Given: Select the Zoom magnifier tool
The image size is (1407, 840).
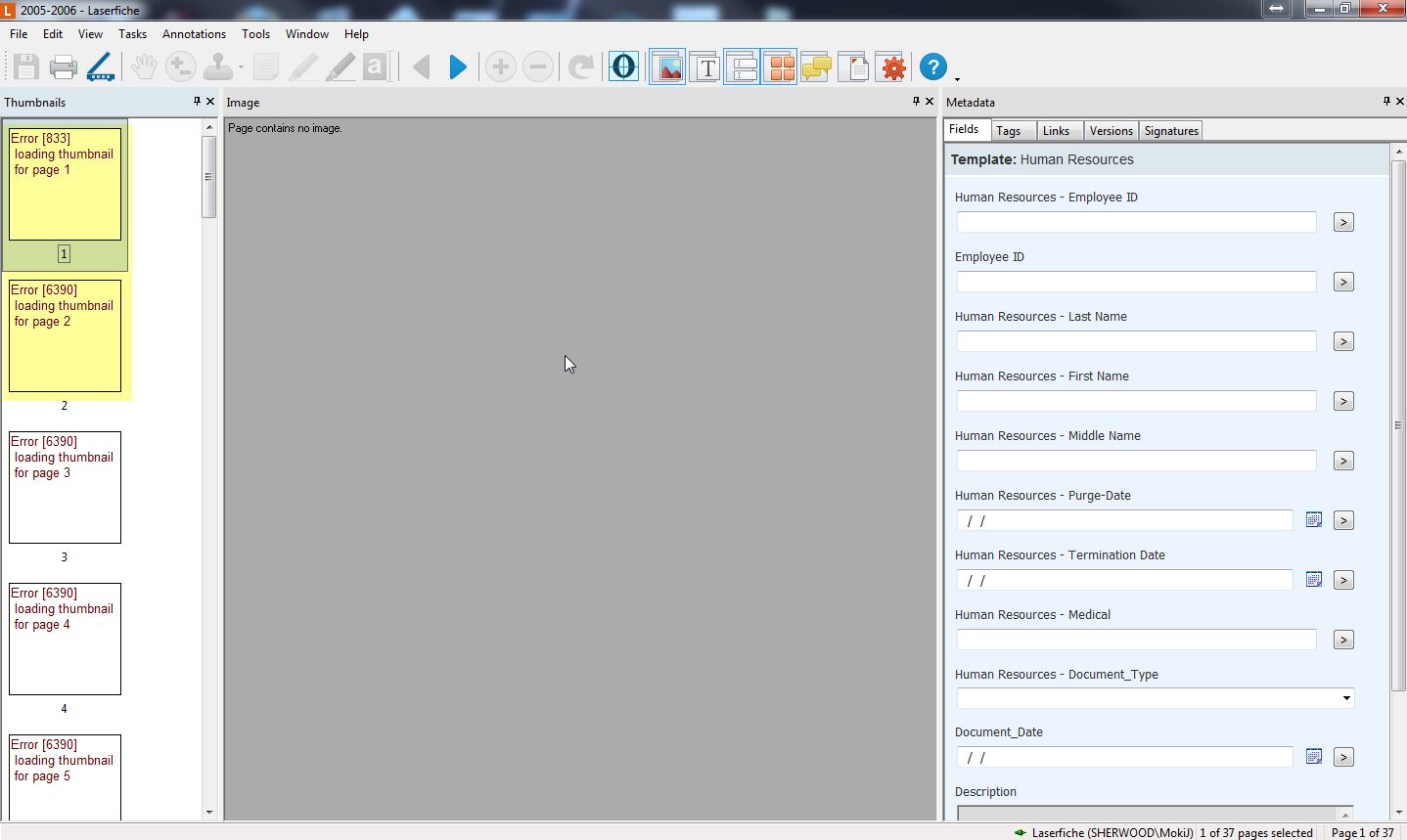Looking at the screenshot, I should [x=180, y=66].
